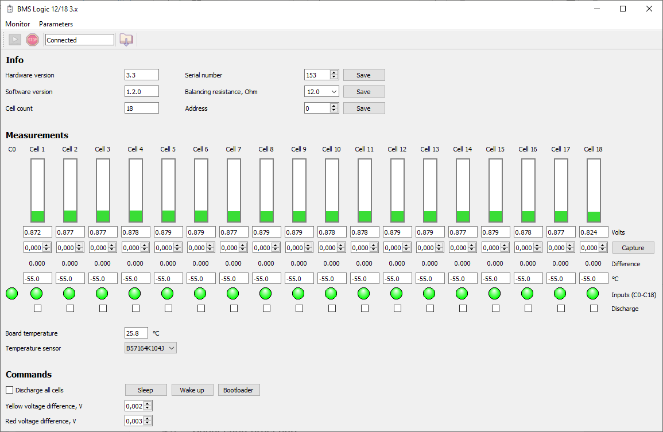Click the Hardware version field
The width and height of the screenshot is (663, 432).
[142, 75]
